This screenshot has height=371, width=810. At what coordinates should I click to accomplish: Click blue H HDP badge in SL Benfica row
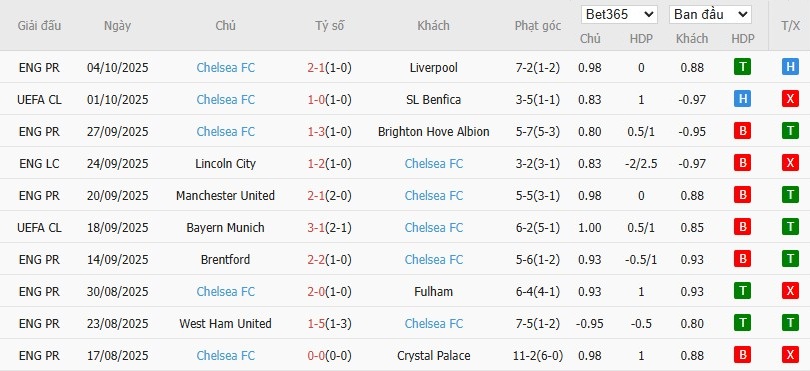tap(742, 99)
